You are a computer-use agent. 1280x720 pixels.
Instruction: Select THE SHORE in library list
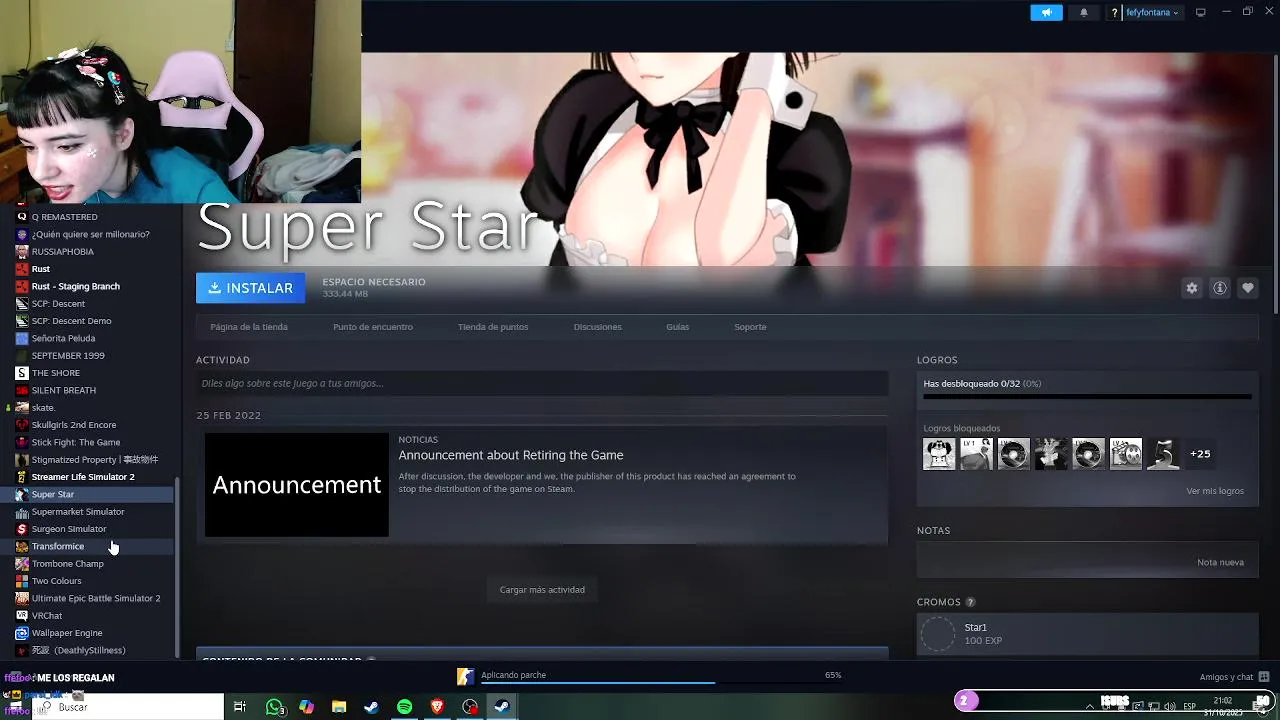(x=55, y=373)
